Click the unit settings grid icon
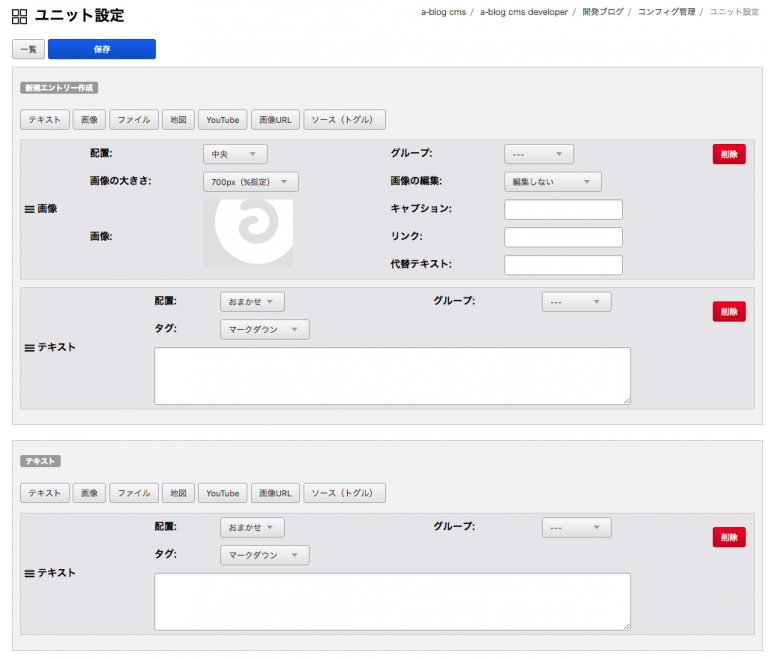The width and height of the screenshot is (775, 659). click(x=20, y=16)
